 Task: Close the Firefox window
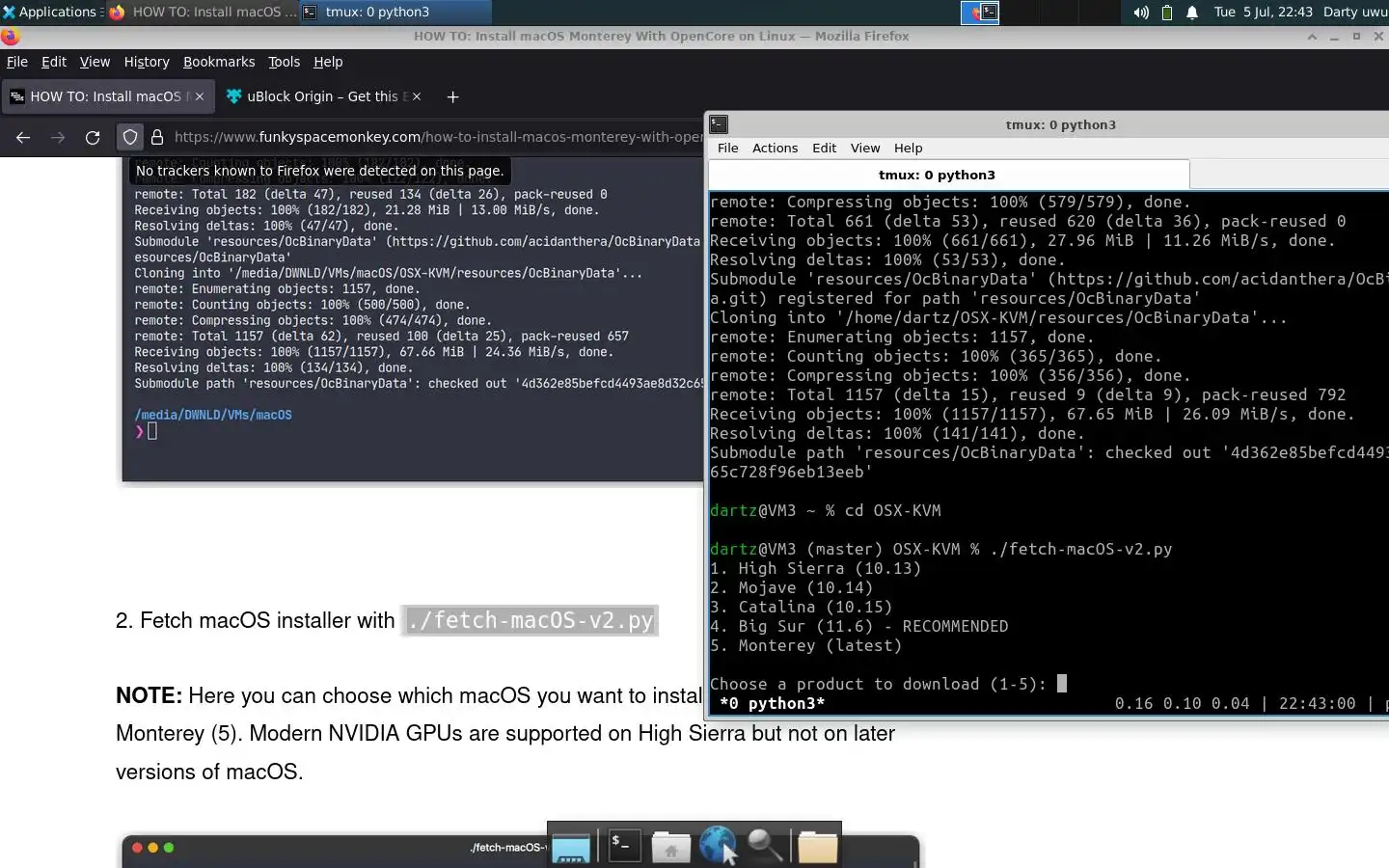click(1378, 36)
